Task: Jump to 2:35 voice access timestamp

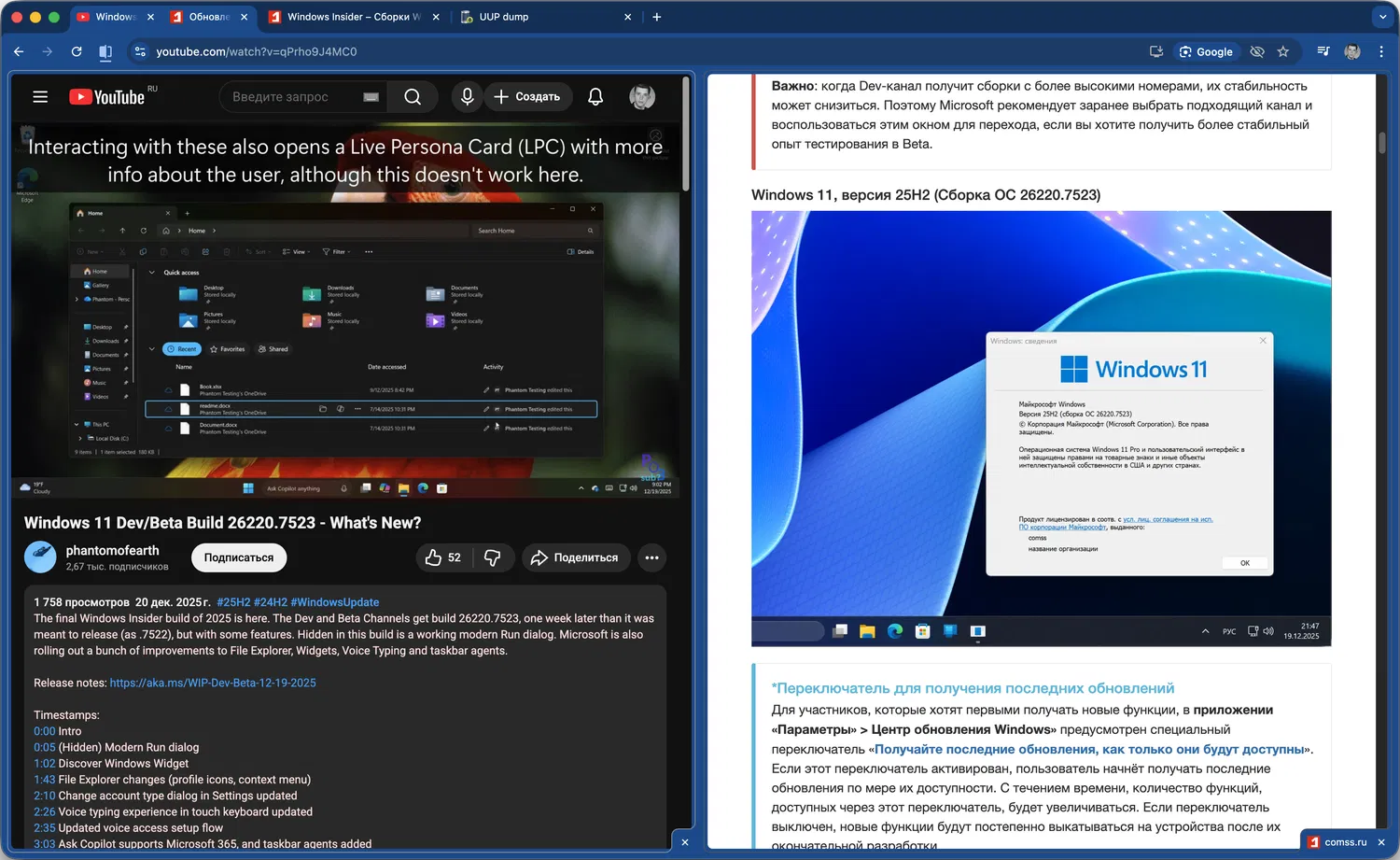Action: [45, 827]
